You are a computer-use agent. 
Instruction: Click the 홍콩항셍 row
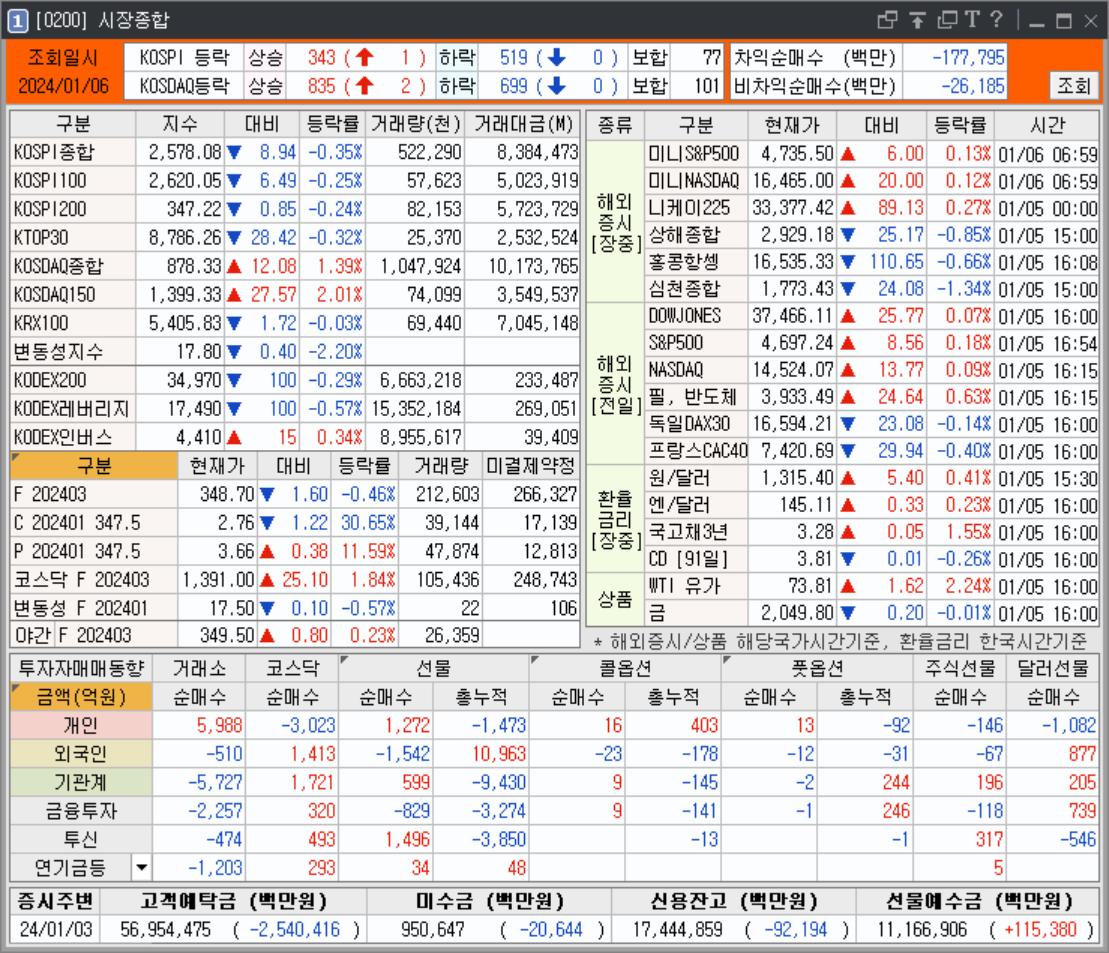pyautogui.click(x=872, y=262)
